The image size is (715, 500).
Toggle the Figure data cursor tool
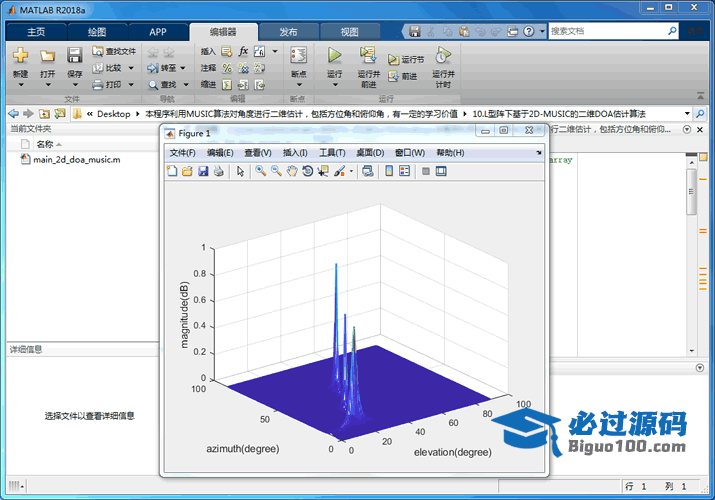tap(323, 171)
